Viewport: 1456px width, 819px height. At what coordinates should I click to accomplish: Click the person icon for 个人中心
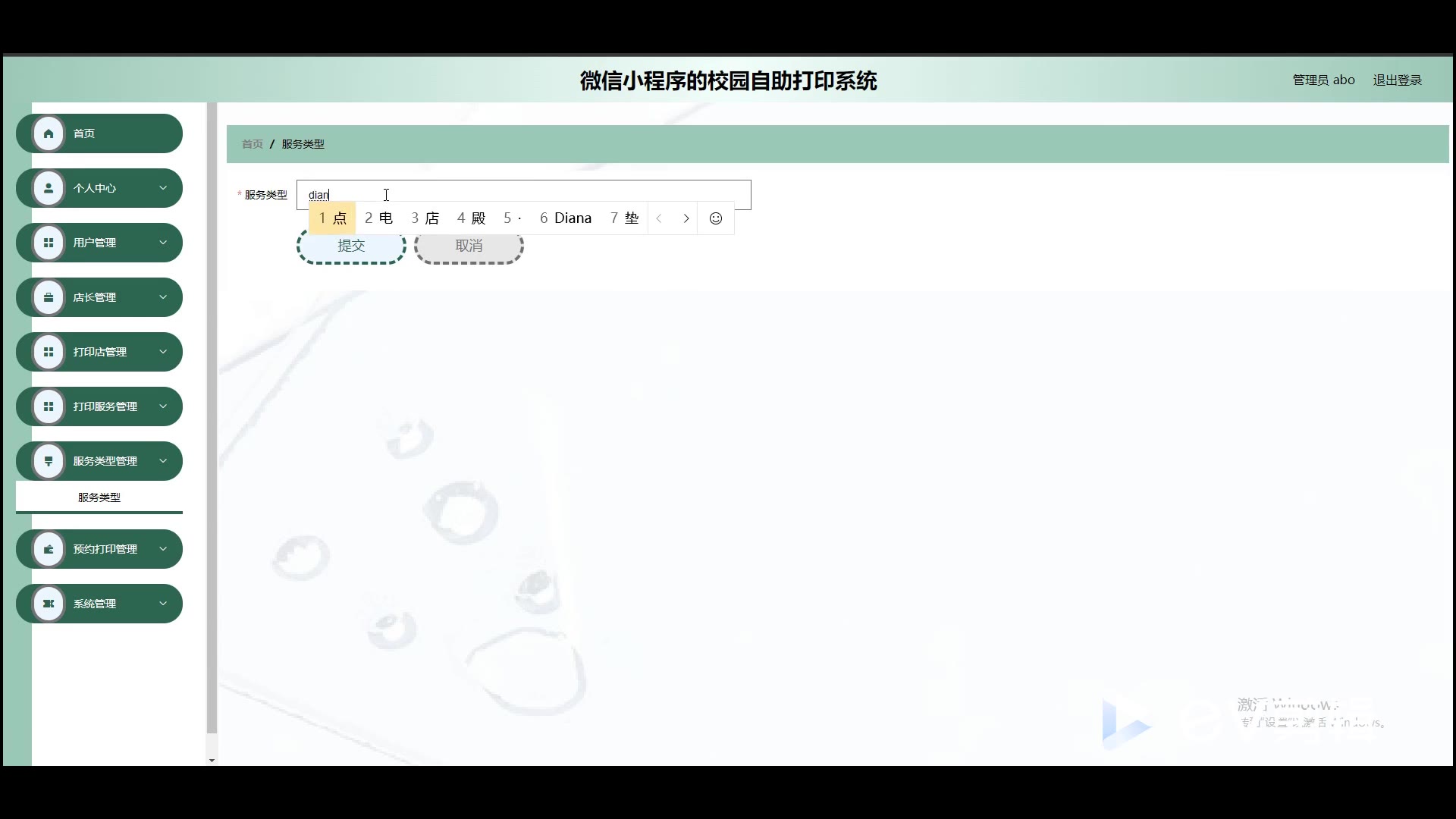49,188
